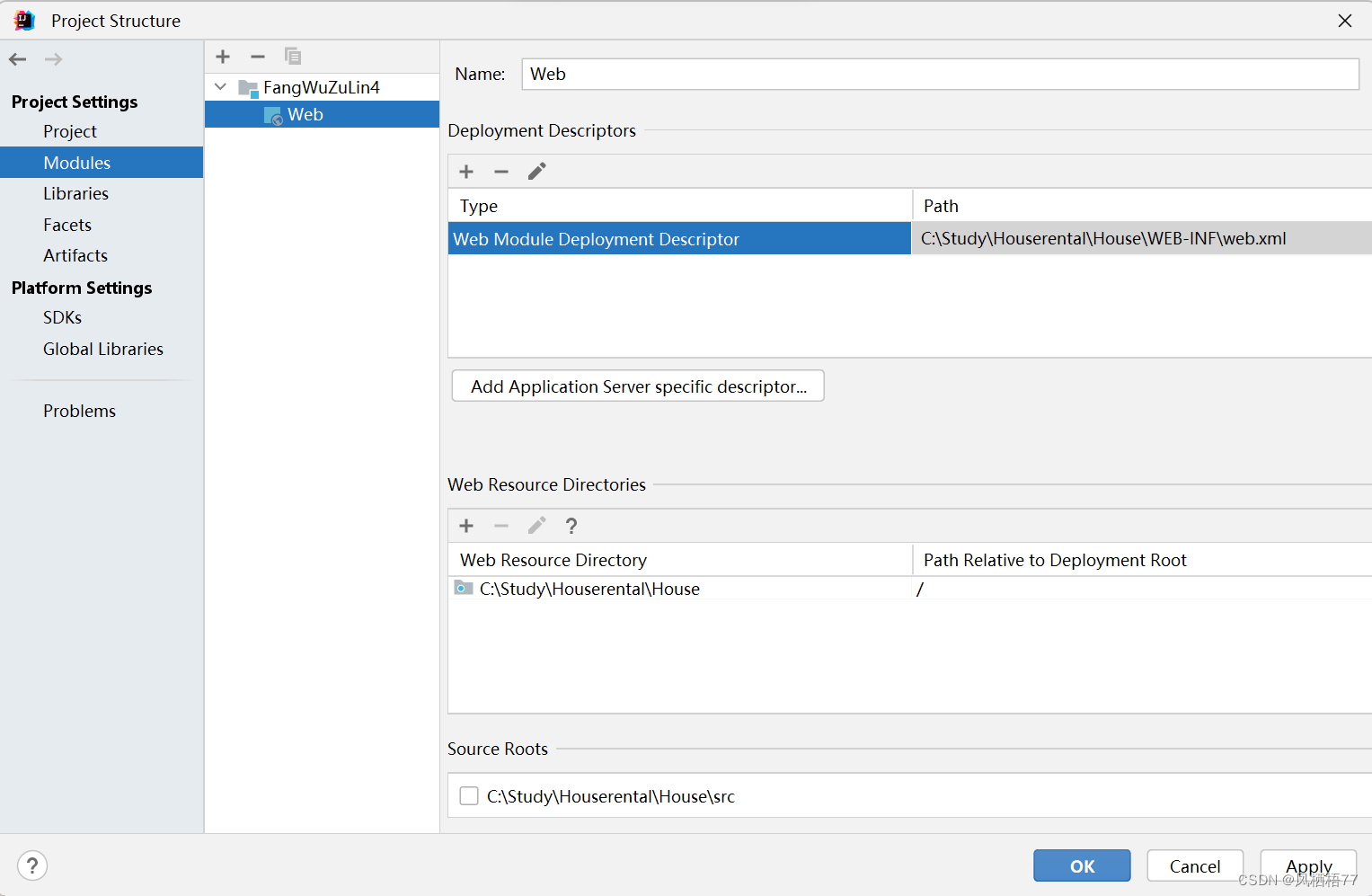Copy the selected module via the copy icon
Image resolution: width=1372 pixels, height=896 pixels.
(x=292, y=56)
